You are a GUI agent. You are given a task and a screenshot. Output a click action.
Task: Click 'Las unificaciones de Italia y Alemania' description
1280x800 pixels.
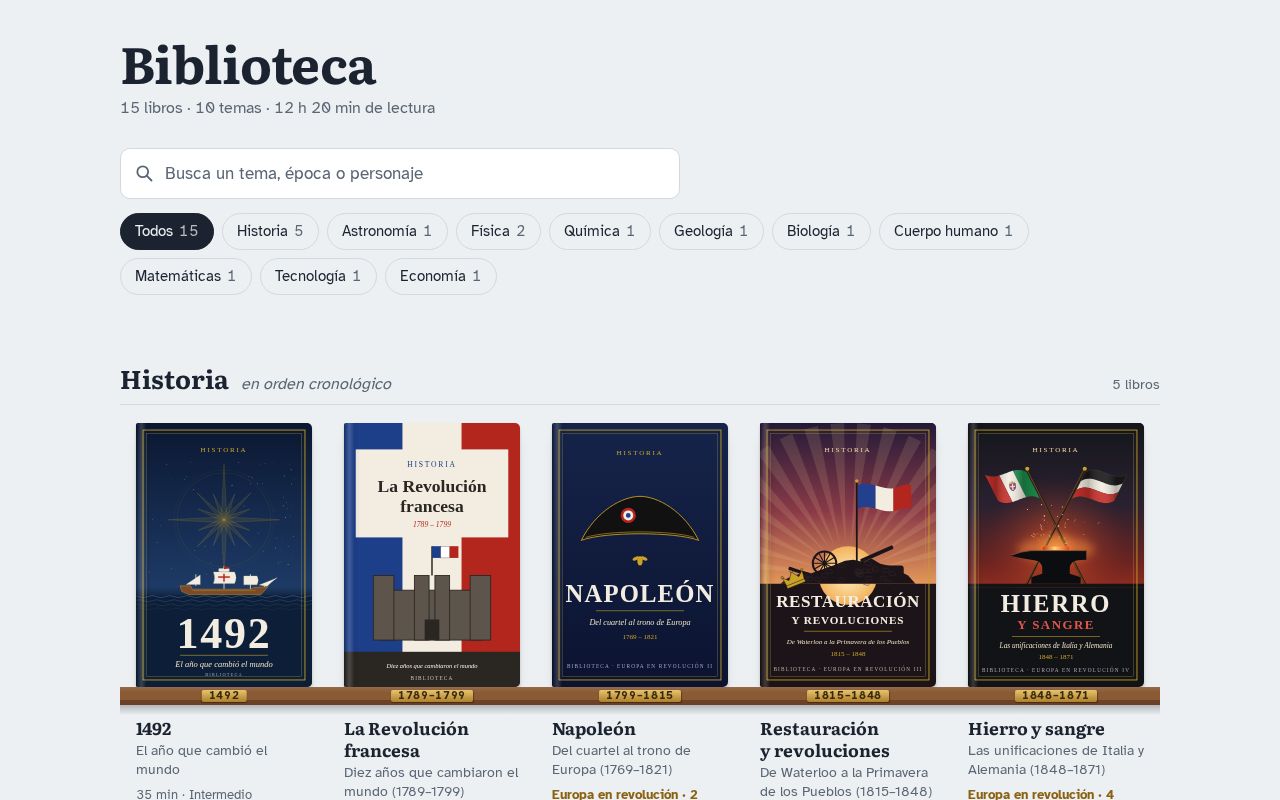[x=1056, y=760]
